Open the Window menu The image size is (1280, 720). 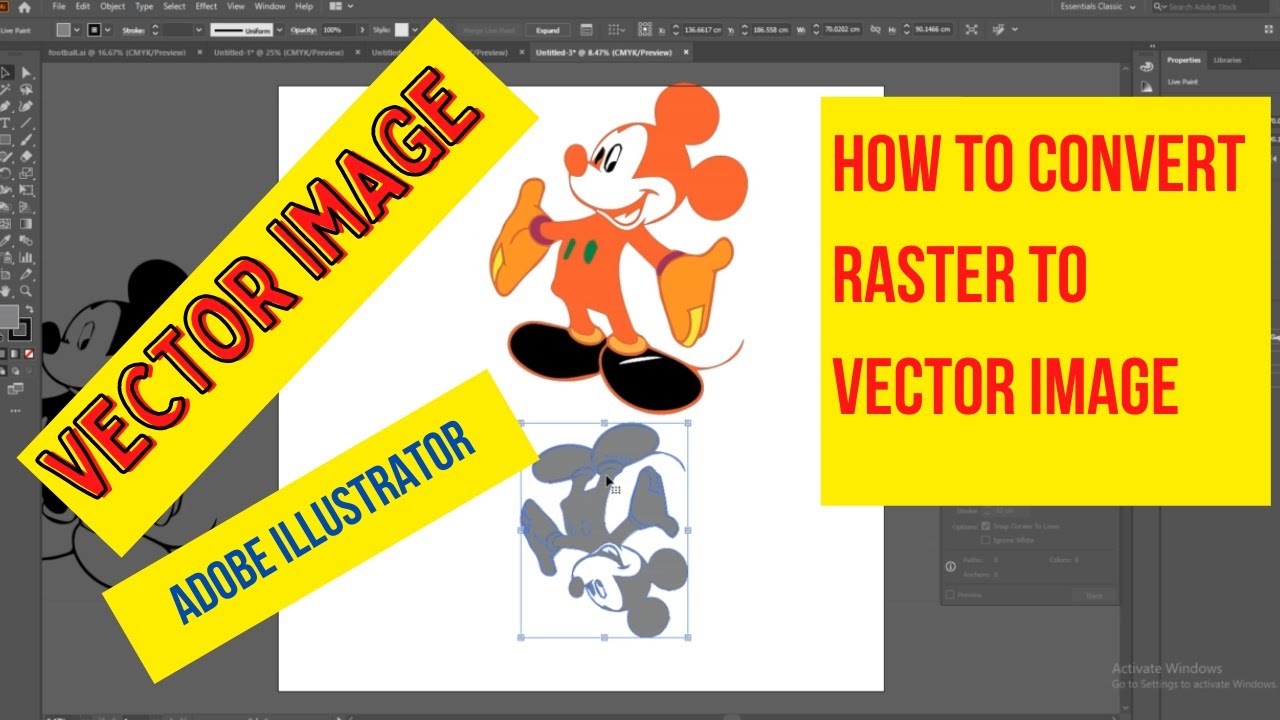[x=270, y=7]
